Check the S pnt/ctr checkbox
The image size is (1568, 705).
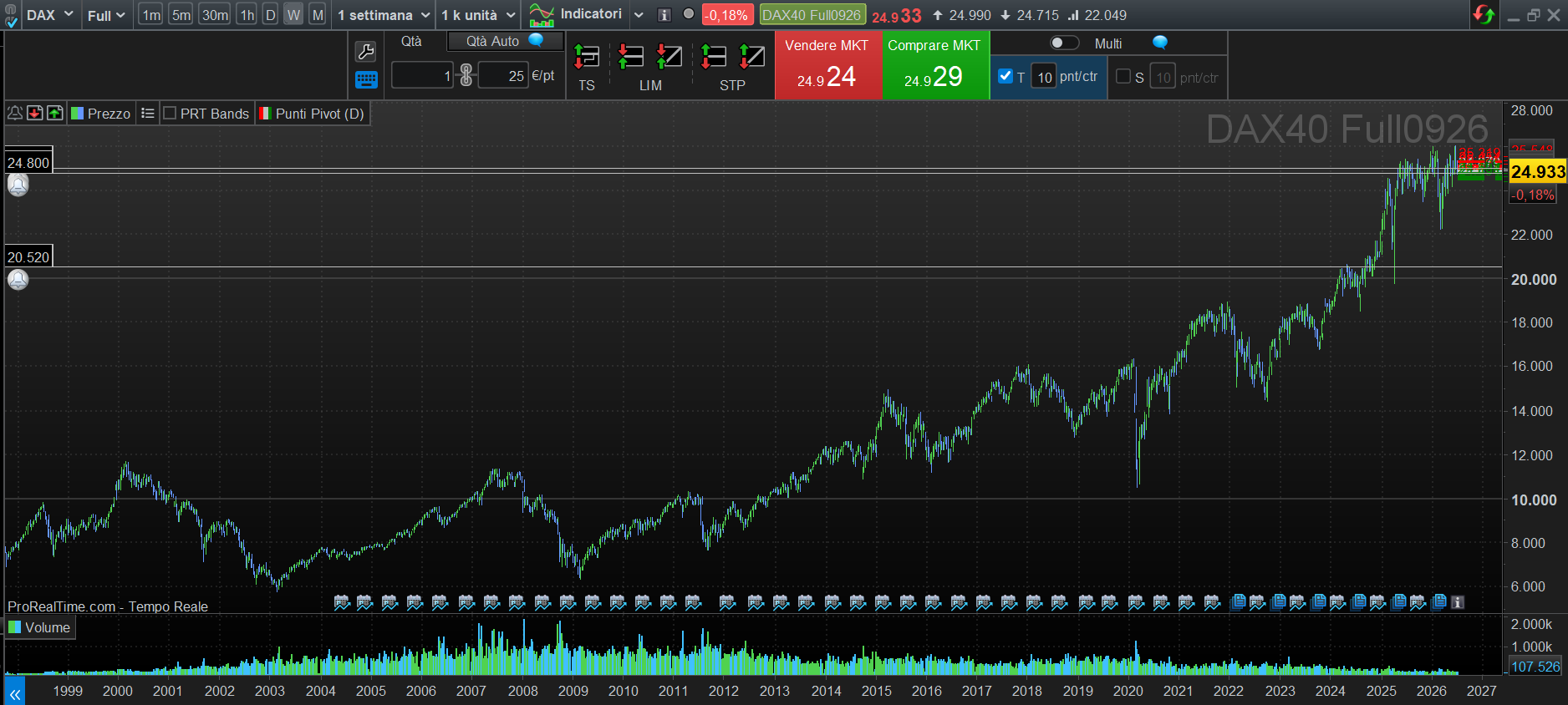(1123, 77)
